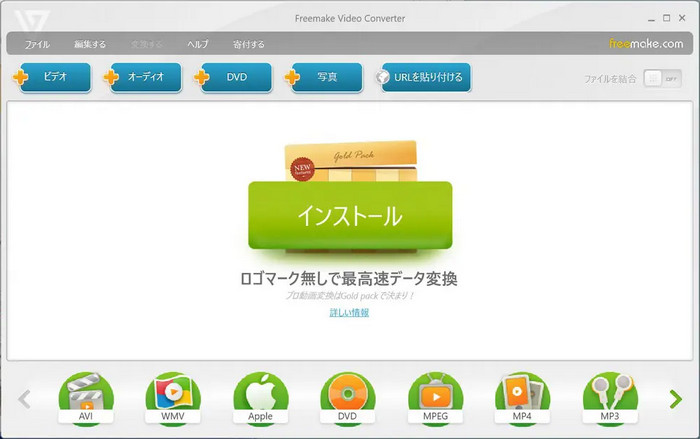The width and height of the screenshot is (700, 439).
Task: Select the DVD output format icon
Action: 347,398
